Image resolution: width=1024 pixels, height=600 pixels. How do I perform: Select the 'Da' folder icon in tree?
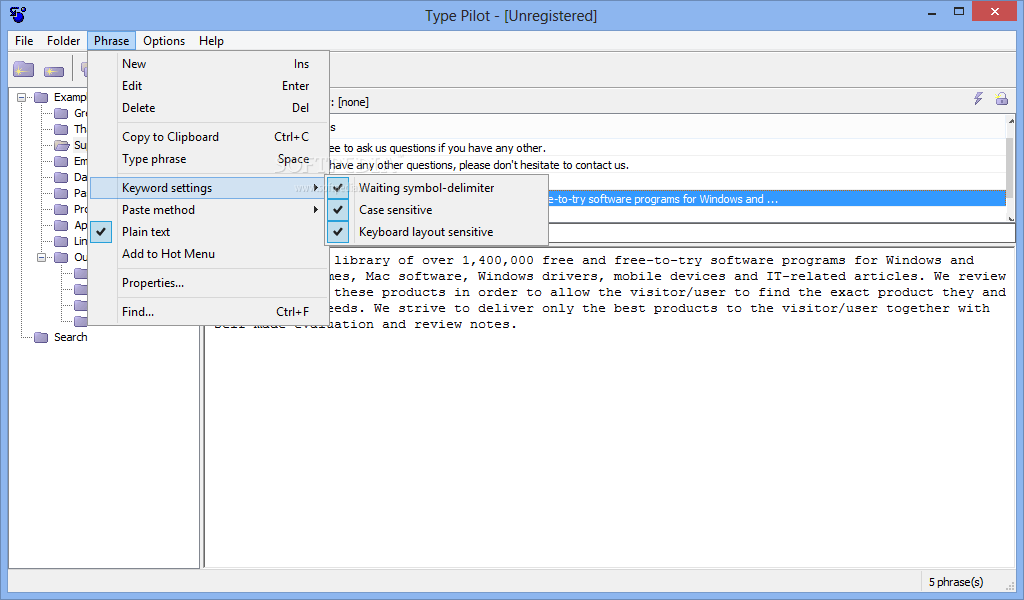click(x=61, y=177)
